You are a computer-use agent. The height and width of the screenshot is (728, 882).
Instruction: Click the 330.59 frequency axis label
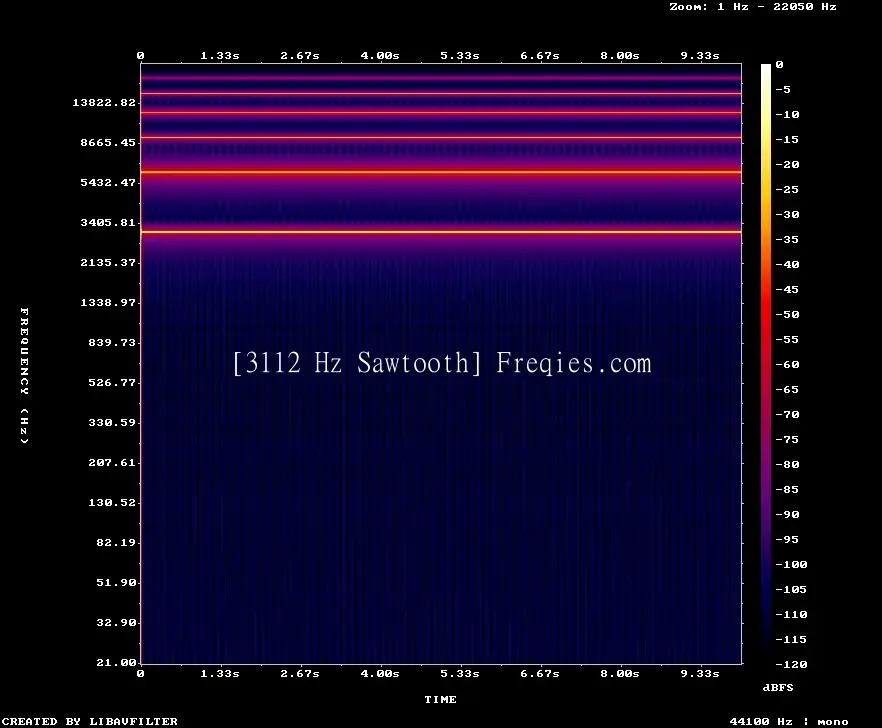[x=112, y=422]
